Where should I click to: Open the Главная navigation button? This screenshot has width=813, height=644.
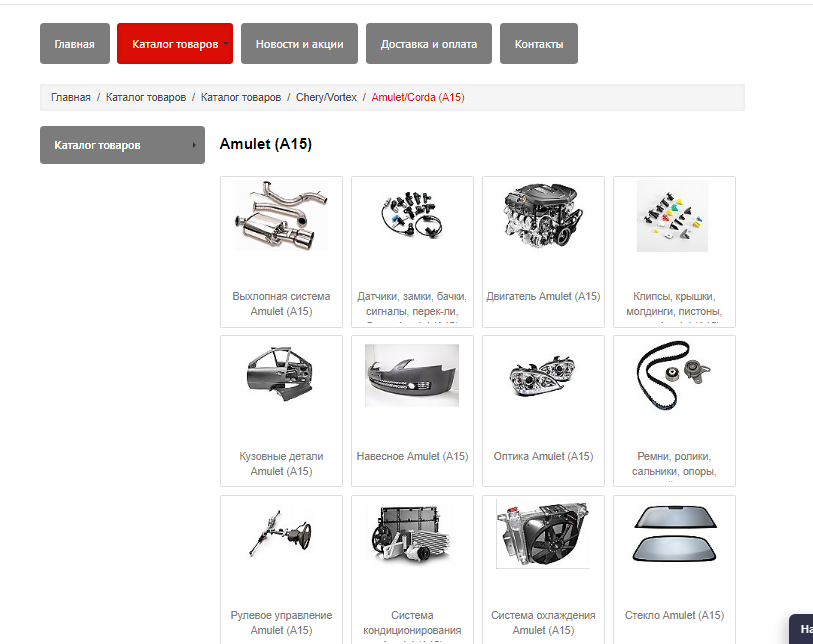(75, 44)
